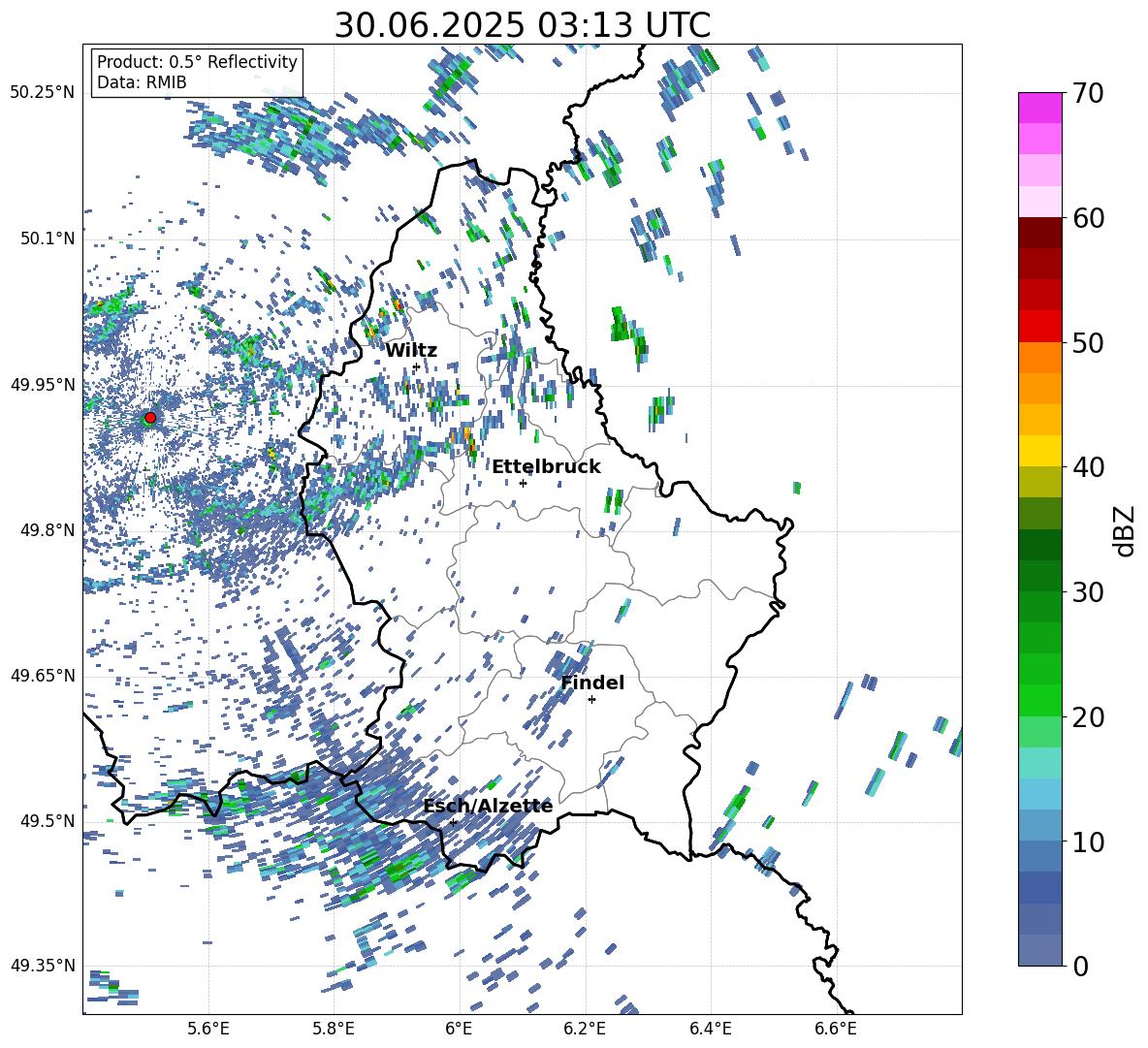Click the 49.5°N latitude label
1148x1048 pixels.
click(48, 820)
